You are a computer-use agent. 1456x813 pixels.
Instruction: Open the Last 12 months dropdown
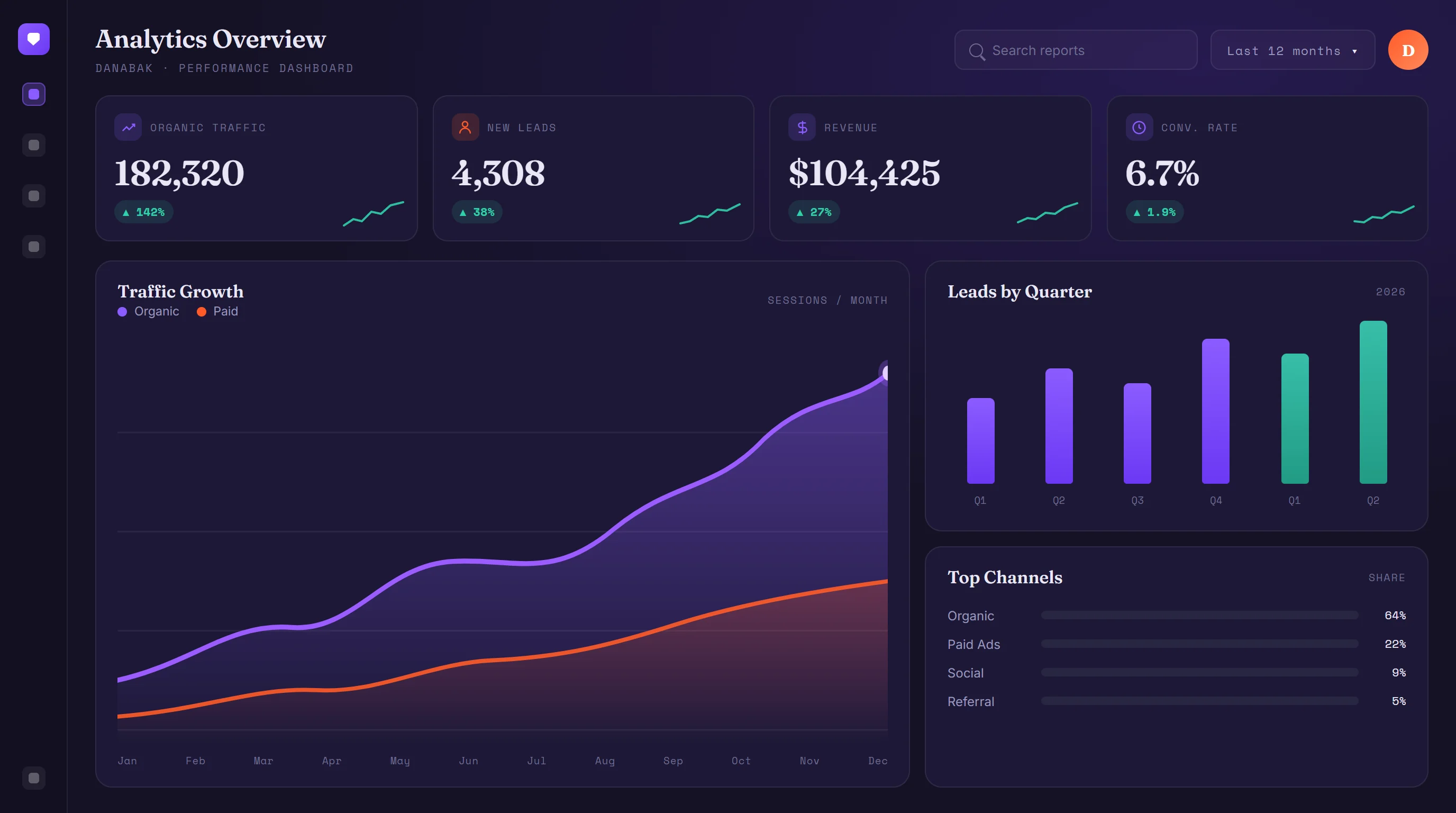1293,50
